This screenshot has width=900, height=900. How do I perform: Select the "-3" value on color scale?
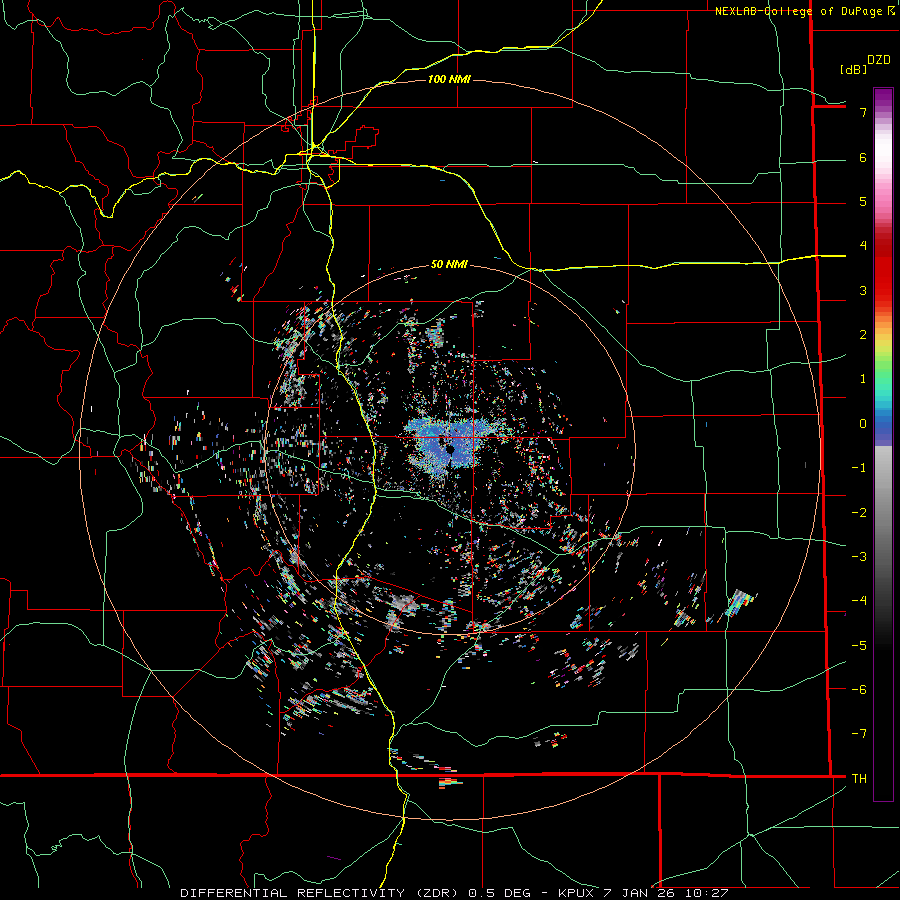859,557
